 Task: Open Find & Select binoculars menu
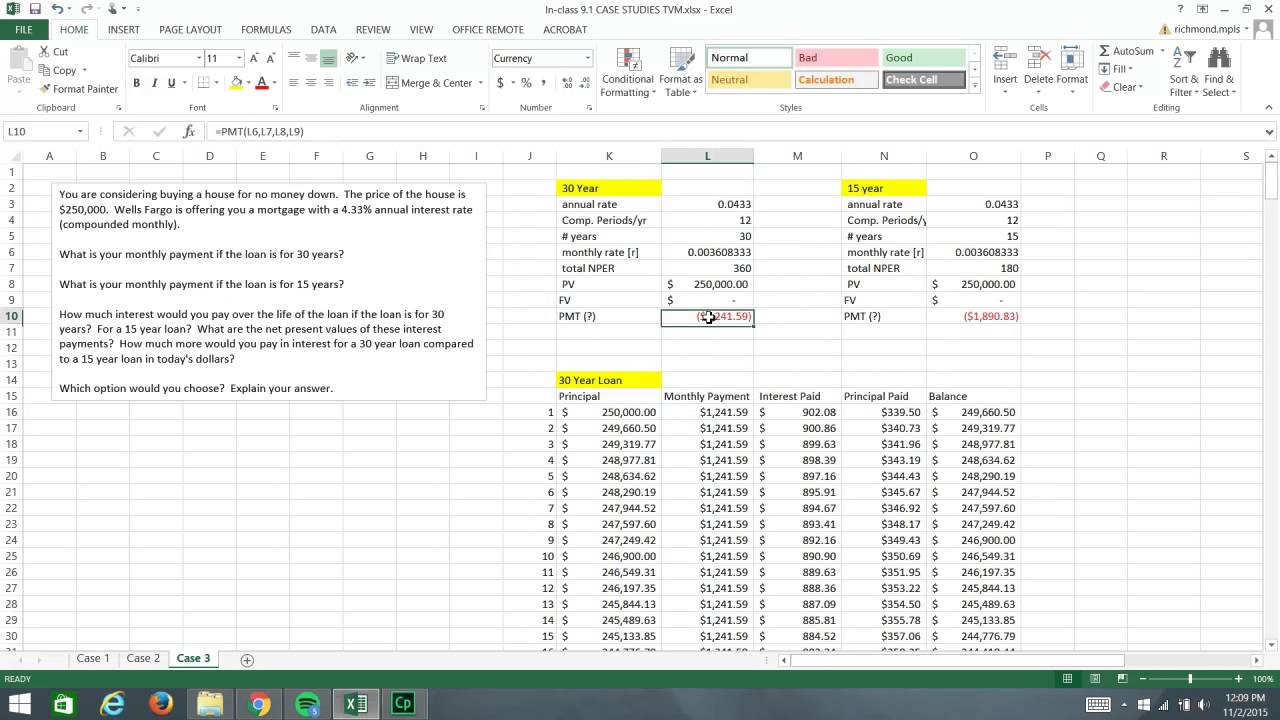1219,72
